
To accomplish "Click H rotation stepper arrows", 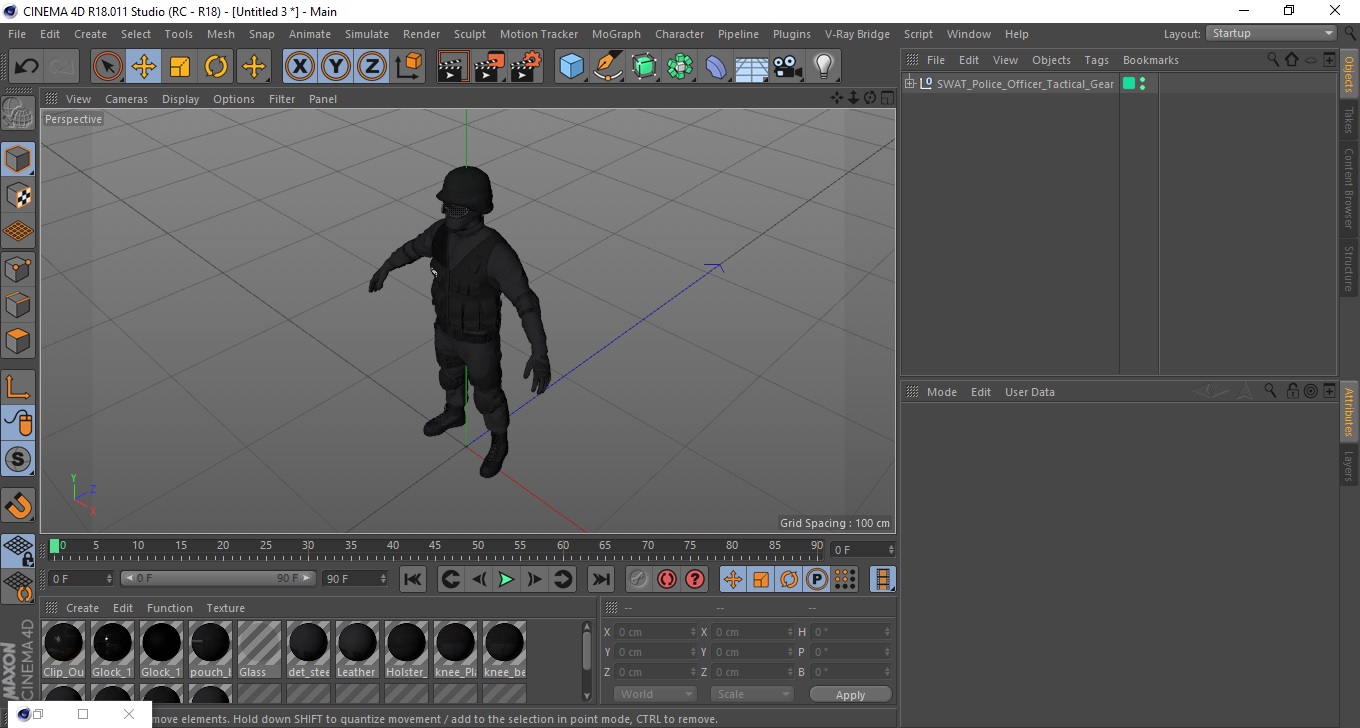I will 887,632.
